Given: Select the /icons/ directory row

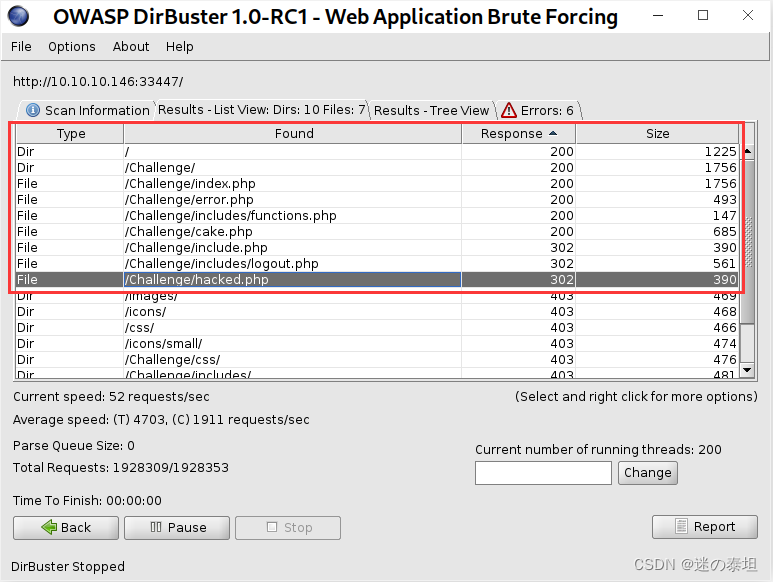Looking at the screenshot, I should [377, 311].
